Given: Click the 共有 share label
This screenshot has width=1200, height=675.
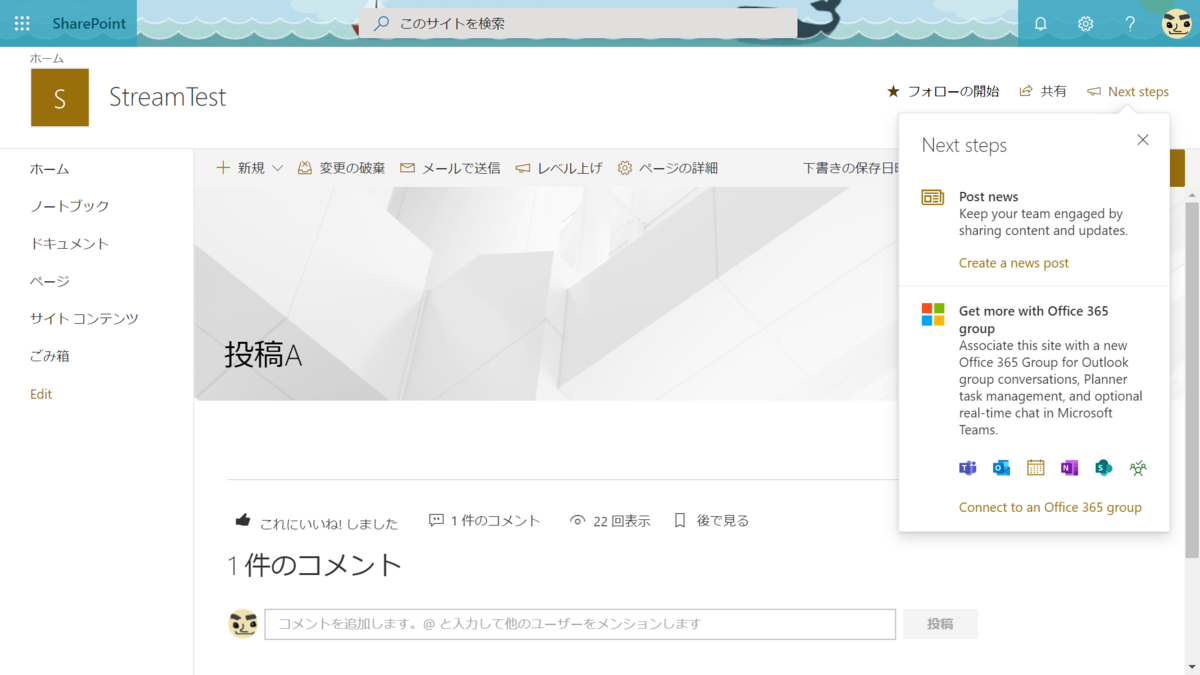Looking at the screenshot, I should point(1054,91).
